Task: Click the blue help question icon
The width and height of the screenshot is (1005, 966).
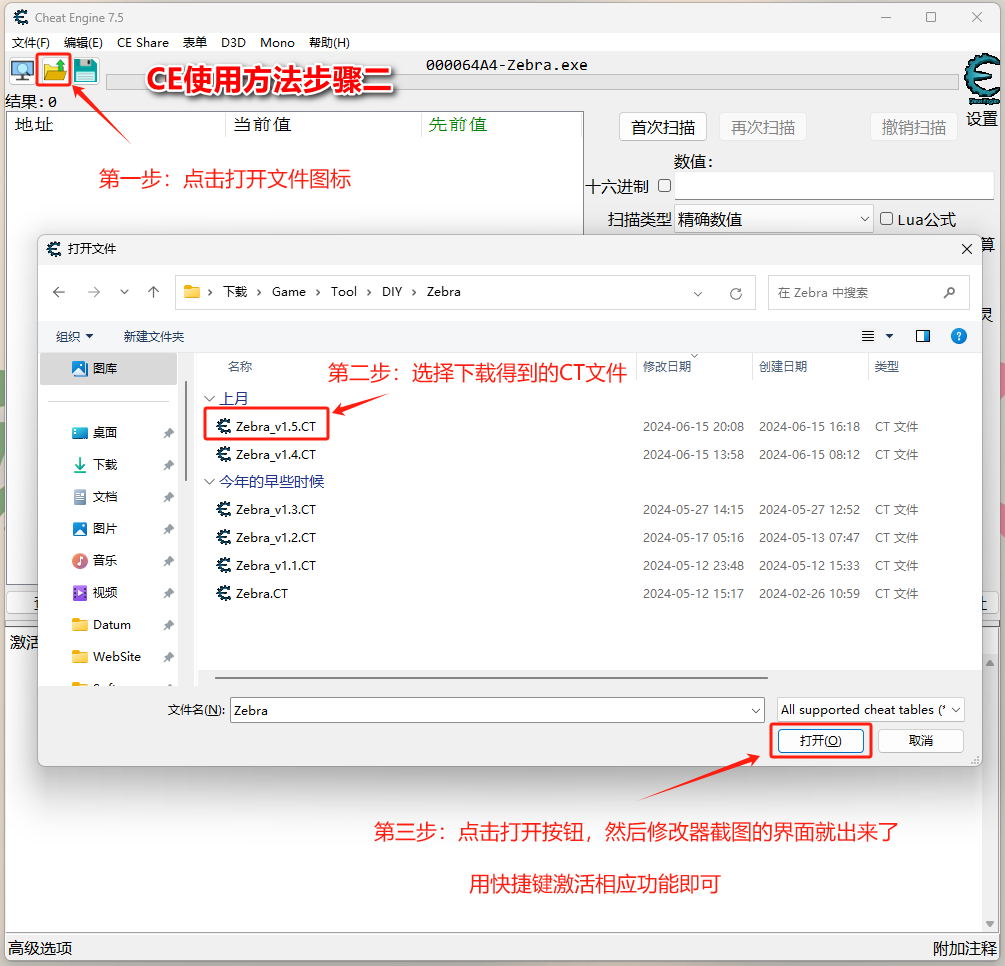Action: (958, 336)
